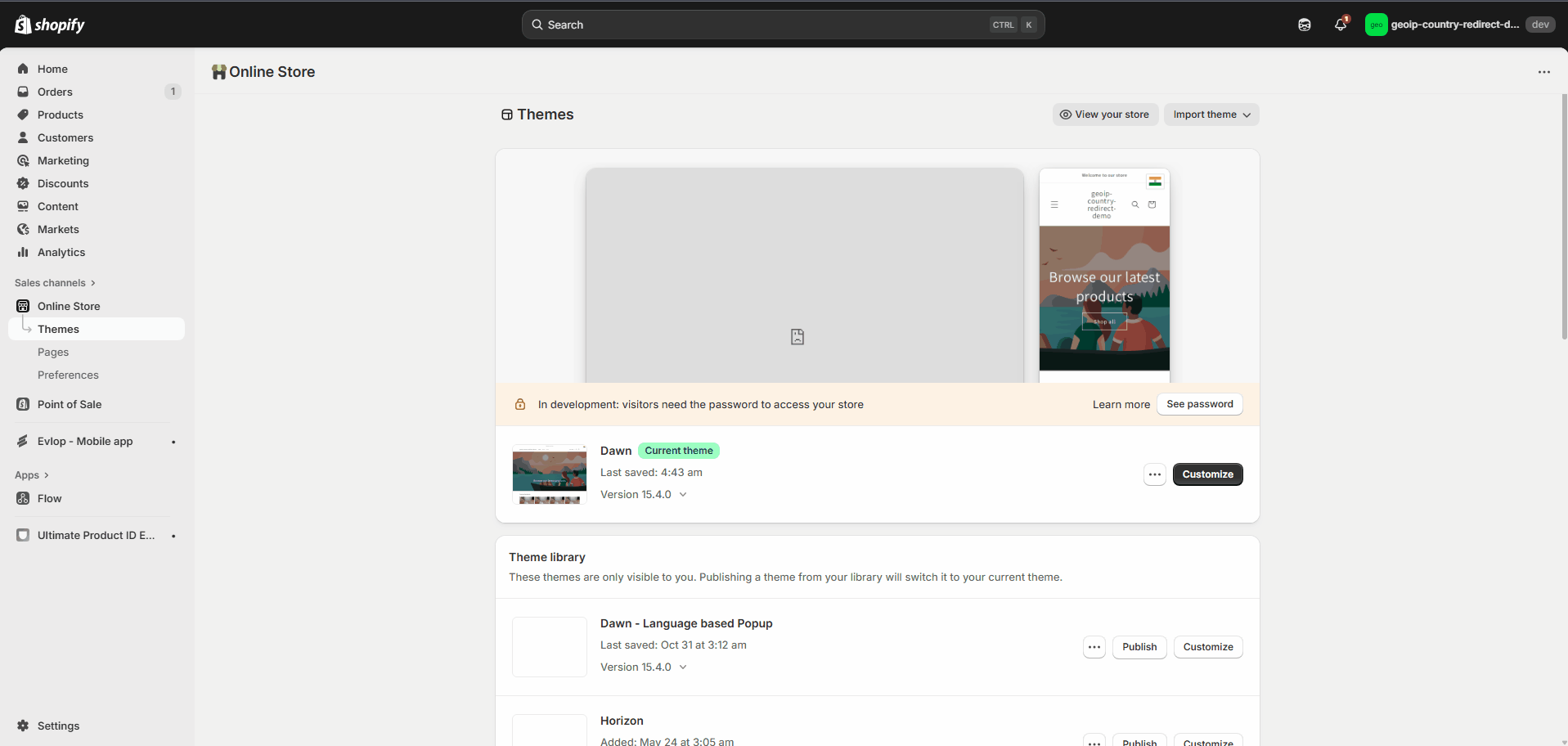Click the page-level three dots menu

click(x=1543, y=72)
